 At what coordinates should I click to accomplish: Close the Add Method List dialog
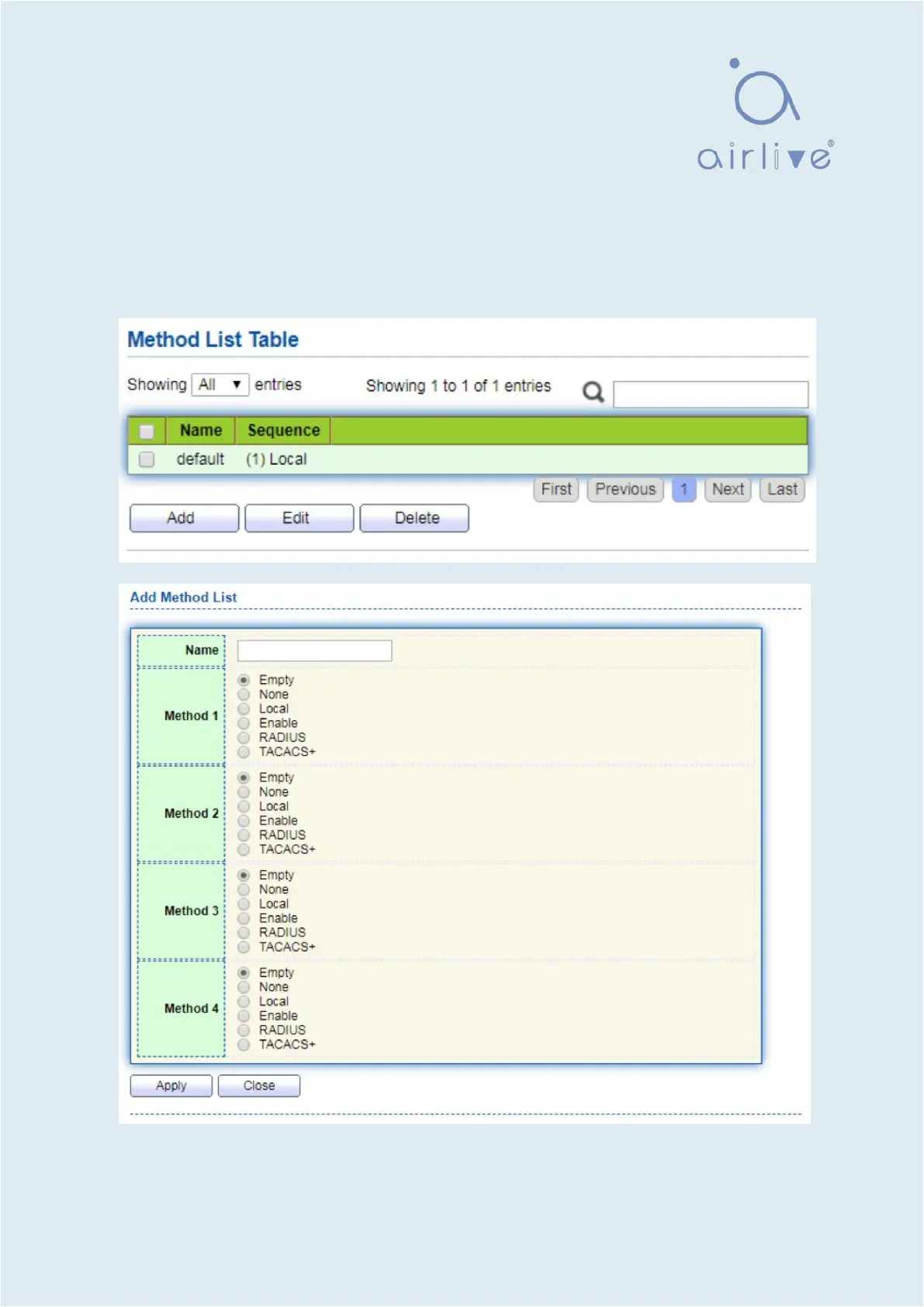[x=258, y=1086]
